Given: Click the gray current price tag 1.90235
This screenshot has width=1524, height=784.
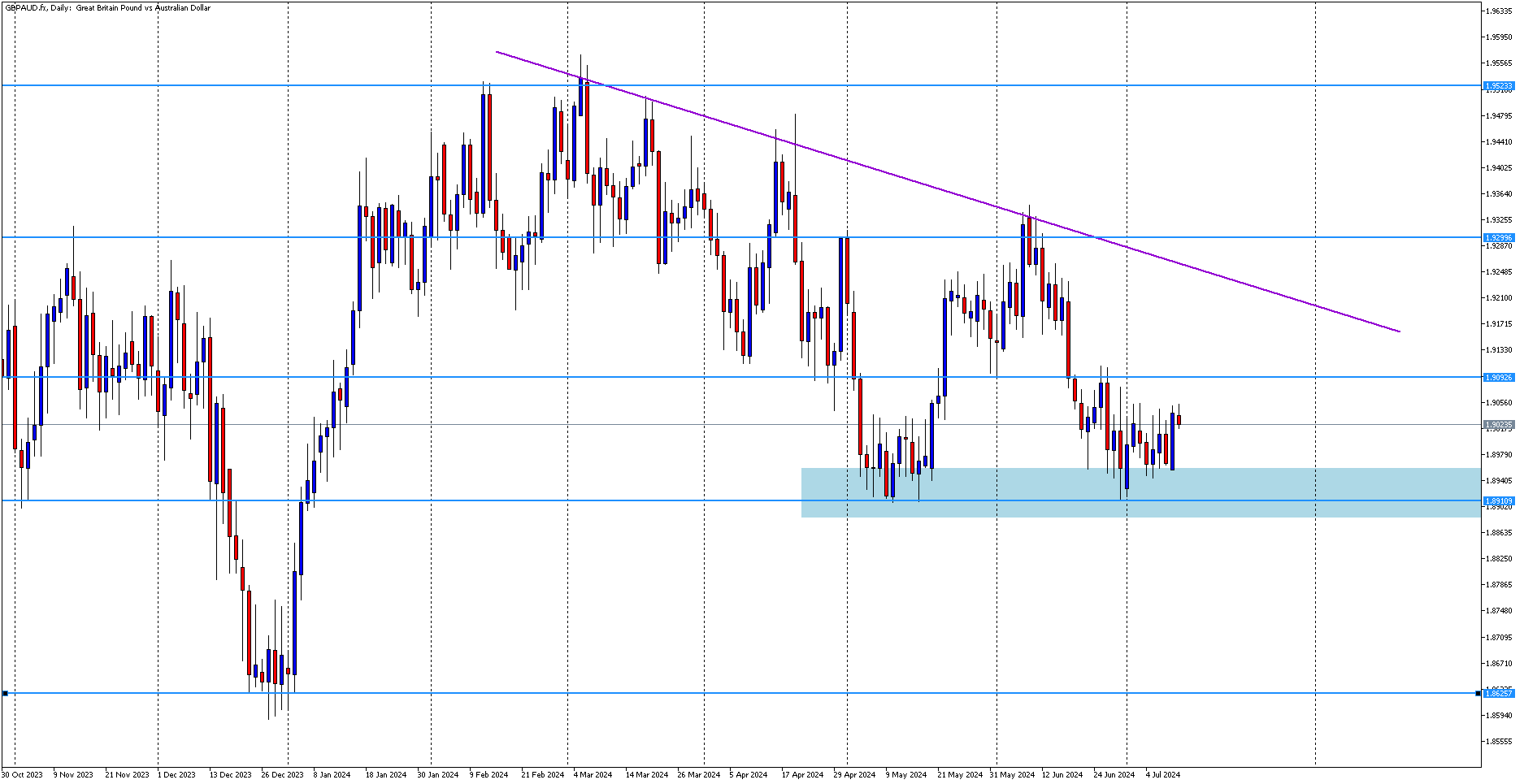Looking at the screenshot, I should click(x=1499, y=424).
